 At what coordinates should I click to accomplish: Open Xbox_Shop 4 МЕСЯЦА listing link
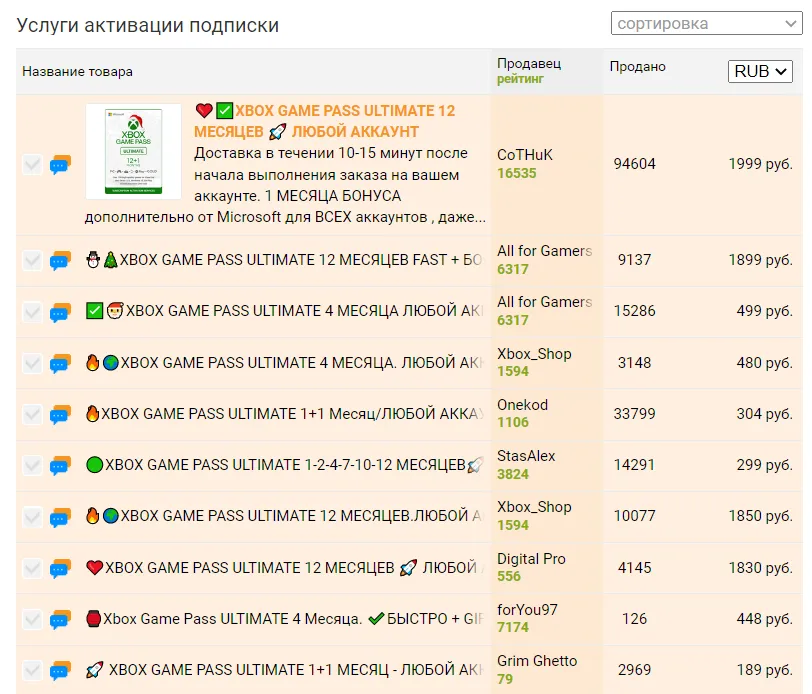(284, 363)
